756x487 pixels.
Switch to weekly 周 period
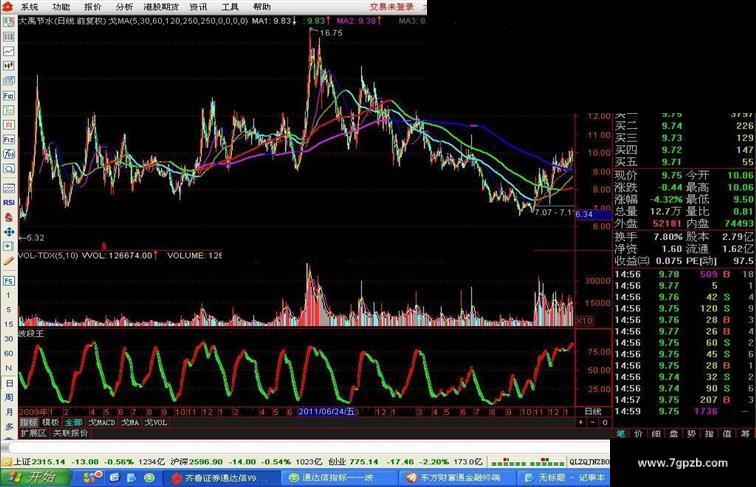click(9, 397)
